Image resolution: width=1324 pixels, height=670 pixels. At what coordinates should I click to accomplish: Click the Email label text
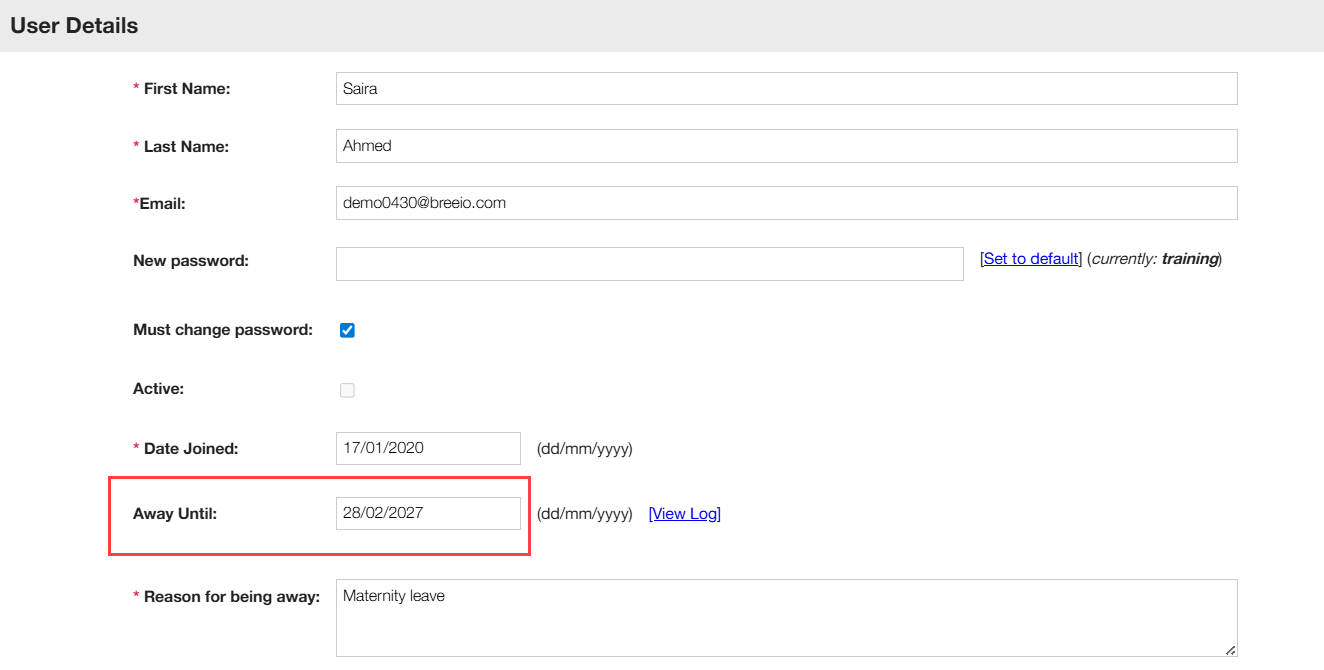pyautogui.click(x=162, y=204)
